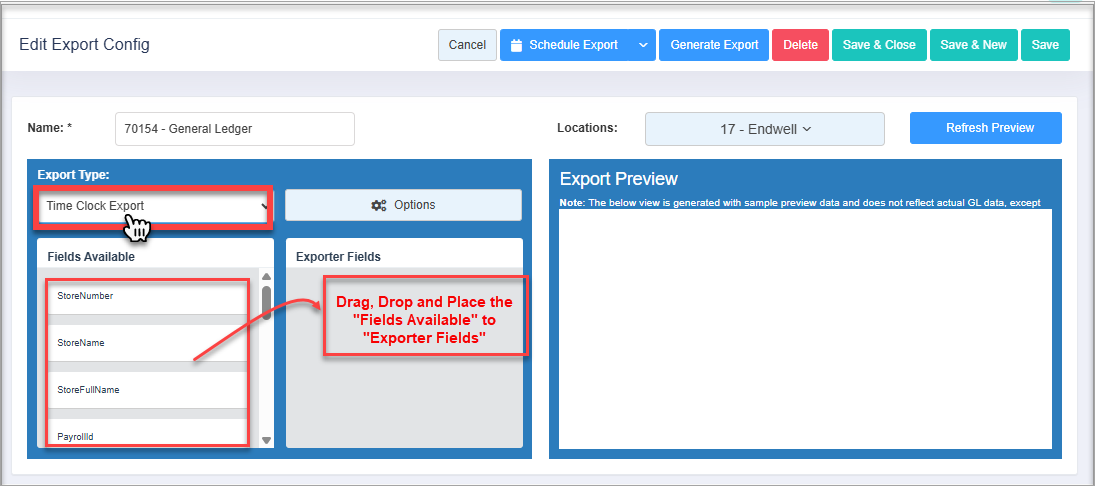Screen dimensions: 1095x486
Task: Click the gears icon beside Options
Action: click(x=379, y=205)
